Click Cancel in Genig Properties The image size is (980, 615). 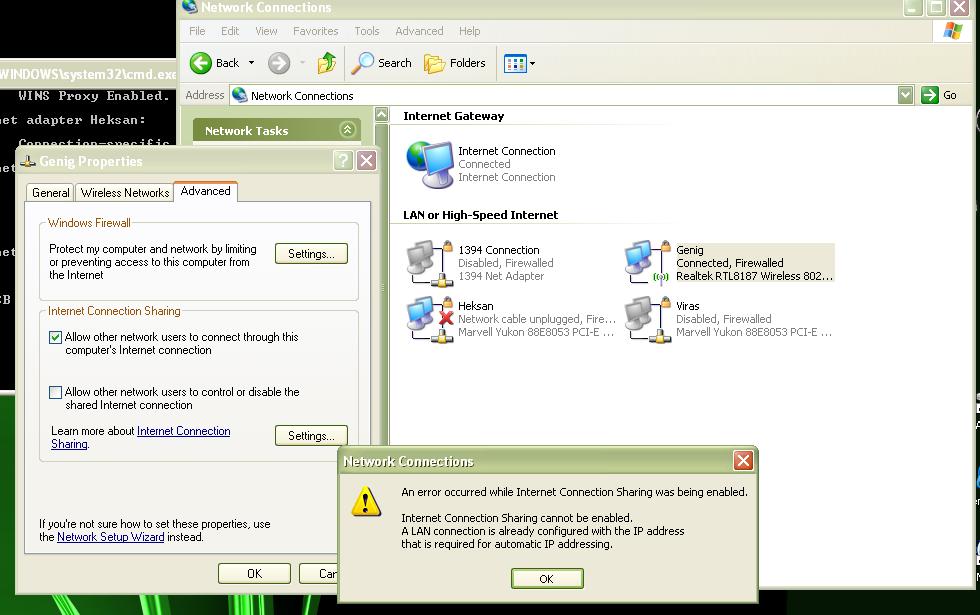coord(319,574)
